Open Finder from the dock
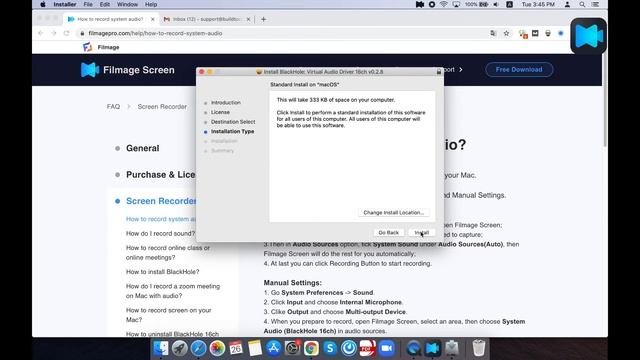The width and height of the screenshot is (640, 360). tap(161, 348)
